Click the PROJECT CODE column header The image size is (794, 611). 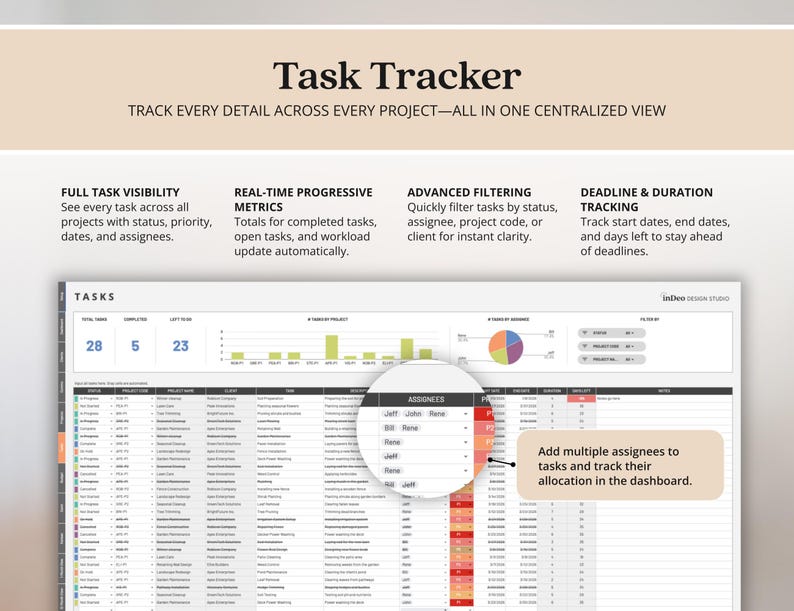[x=135, y=391]
